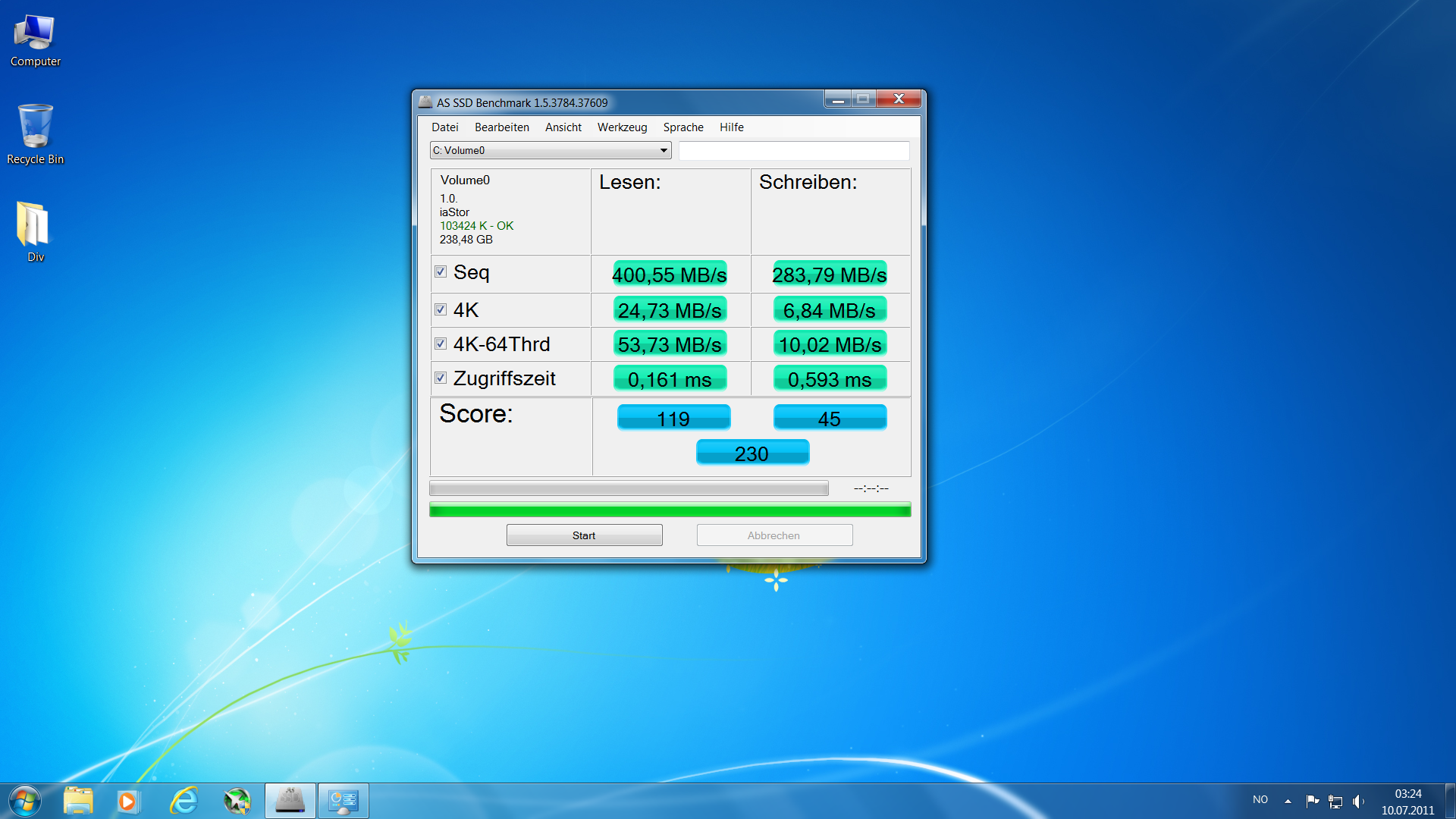This screenshot has width=1456, height=819.
Task: Open the green globe taskbar application
Action: [x=237, y=801]
